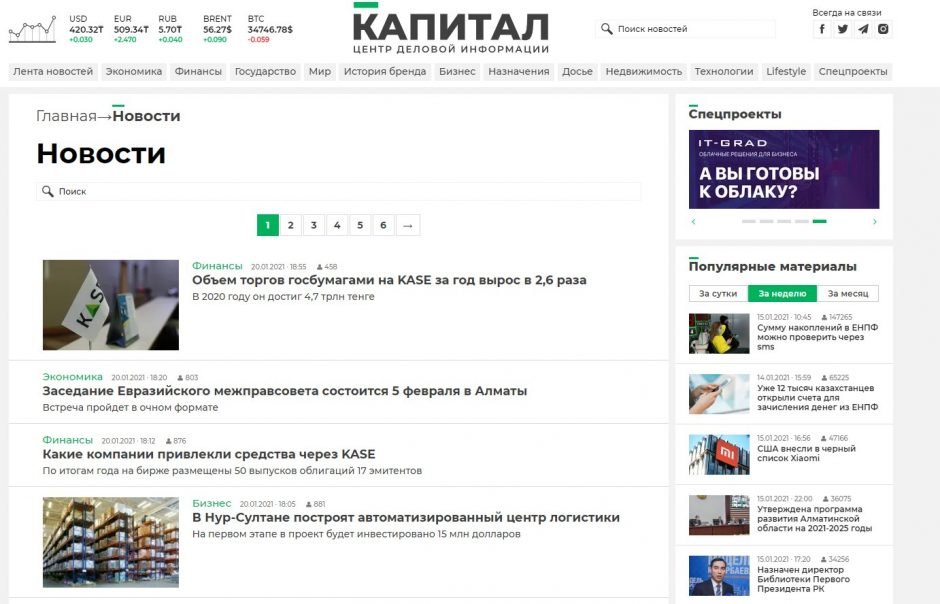Click previous arrow in Спецпроекты carousel
This screenshot has height=604, width=940.
click(x=694, y=222)
